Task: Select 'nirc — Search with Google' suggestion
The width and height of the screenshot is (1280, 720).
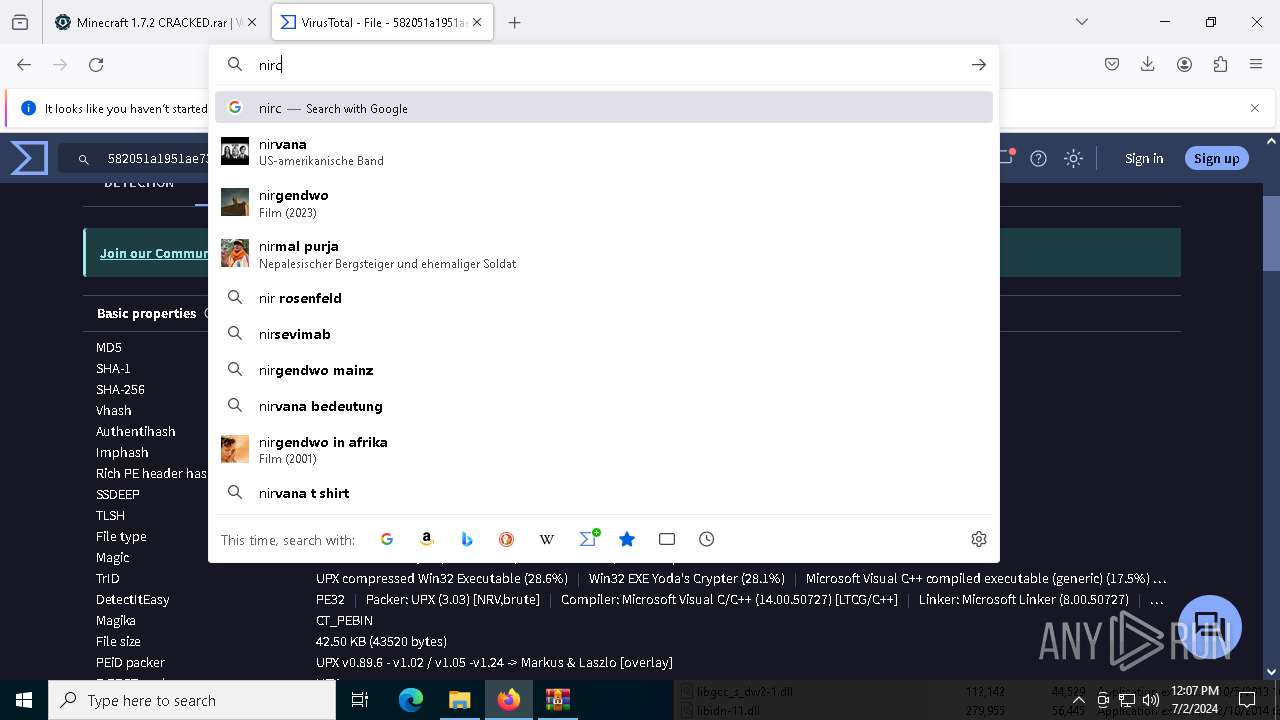Action: [604, 108]
